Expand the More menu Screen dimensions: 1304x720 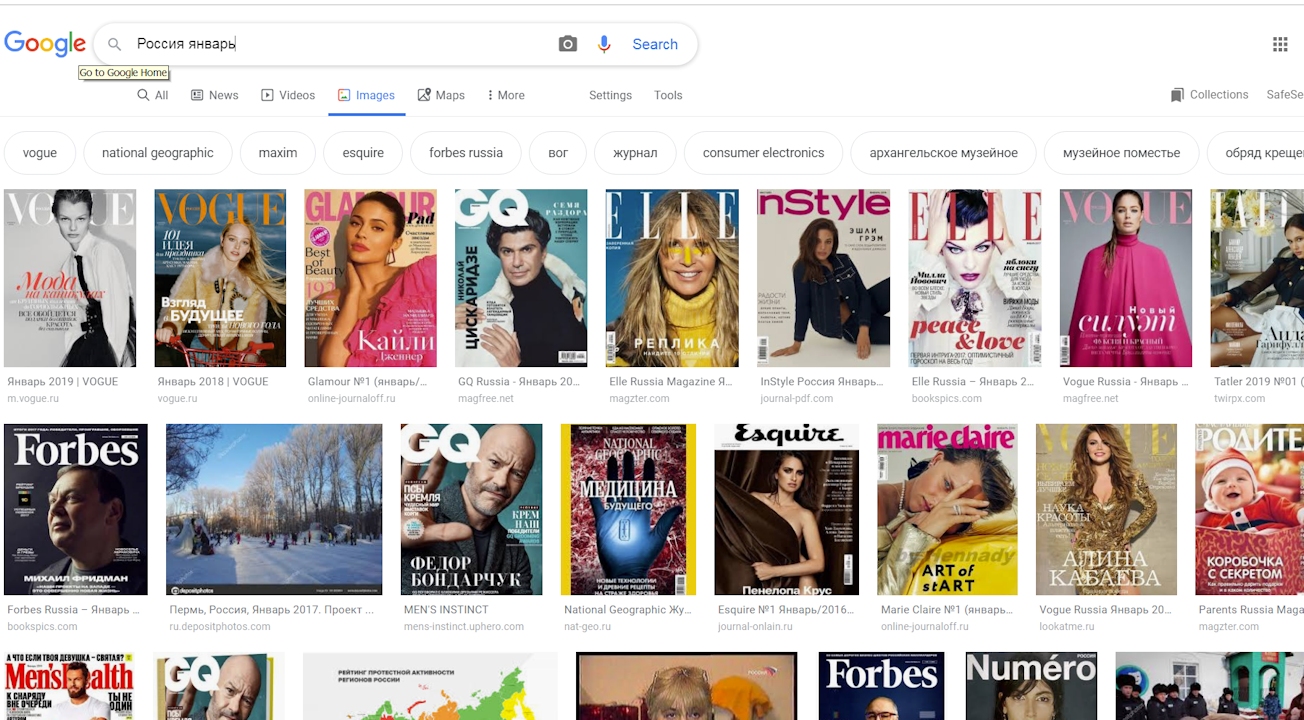[x=505, y=95]
